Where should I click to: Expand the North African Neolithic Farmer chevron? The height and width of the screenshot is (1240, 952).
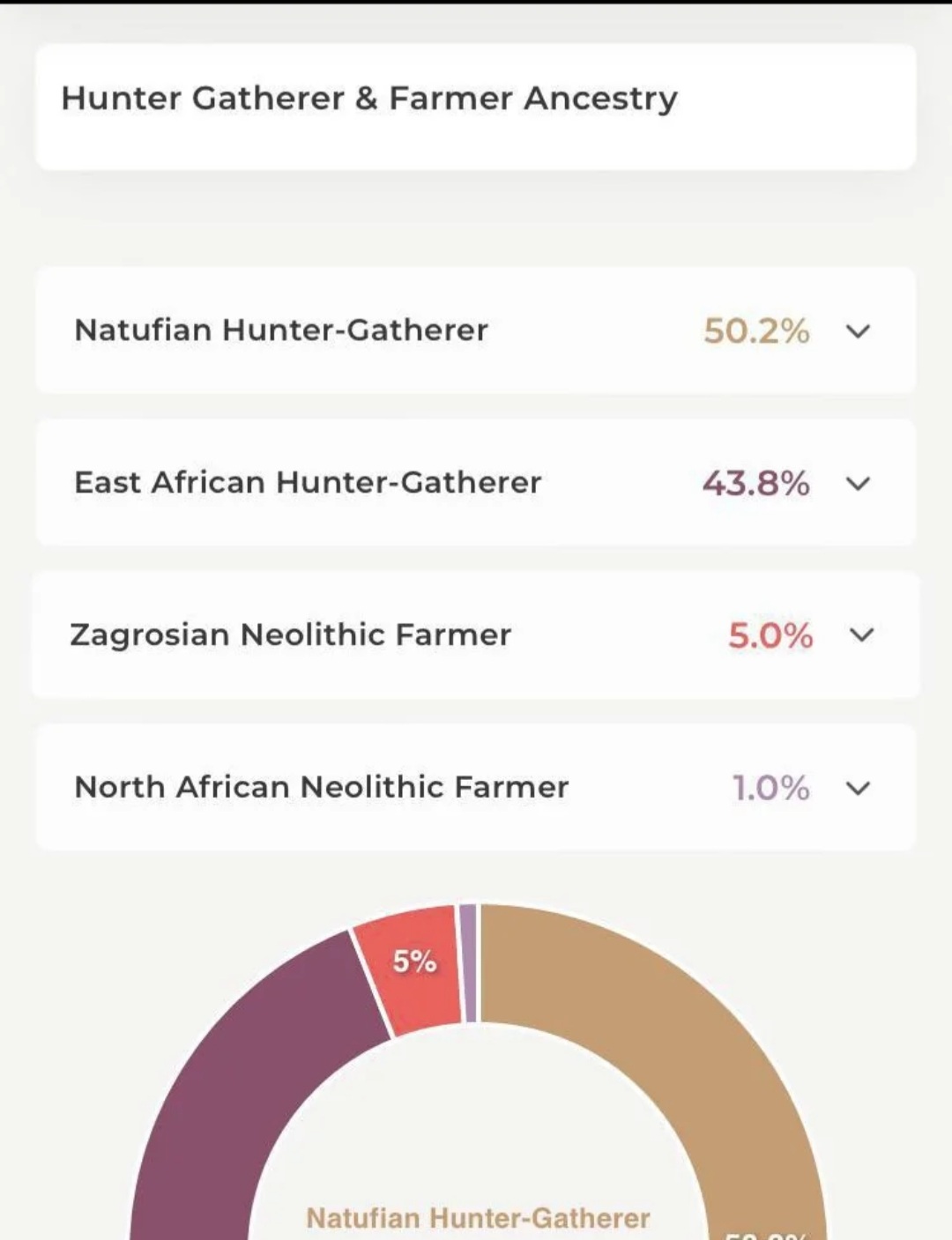[858, 788]
